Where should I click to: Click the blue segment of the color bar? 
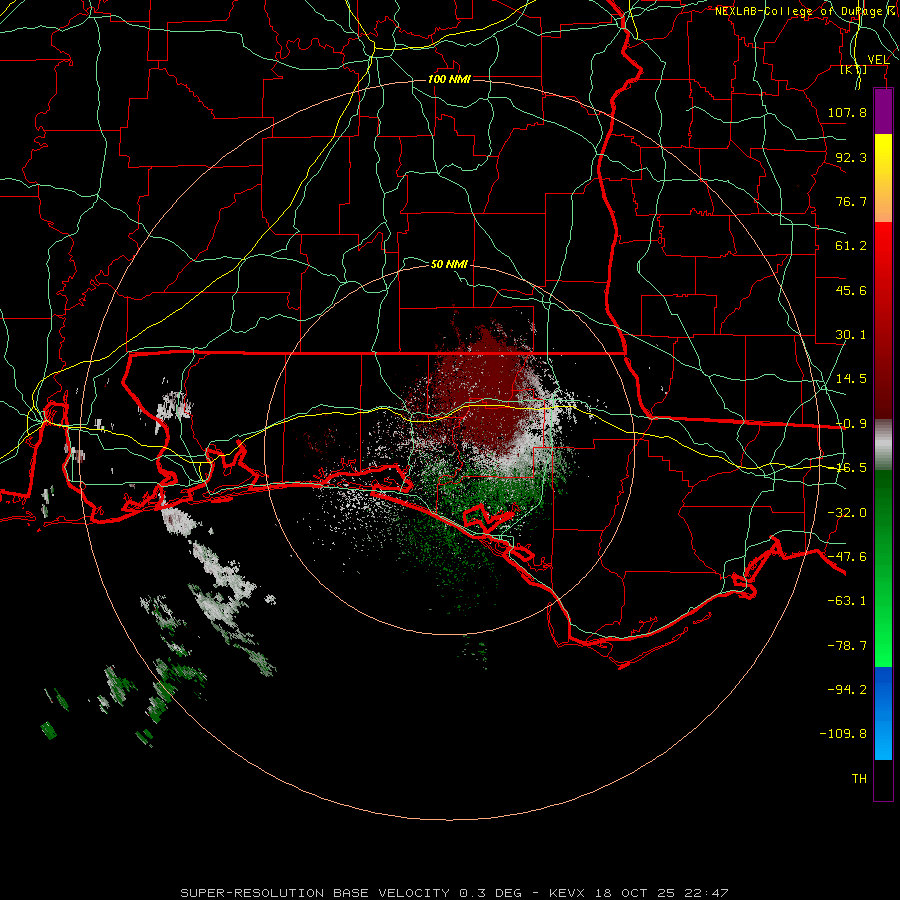(883, 713)
